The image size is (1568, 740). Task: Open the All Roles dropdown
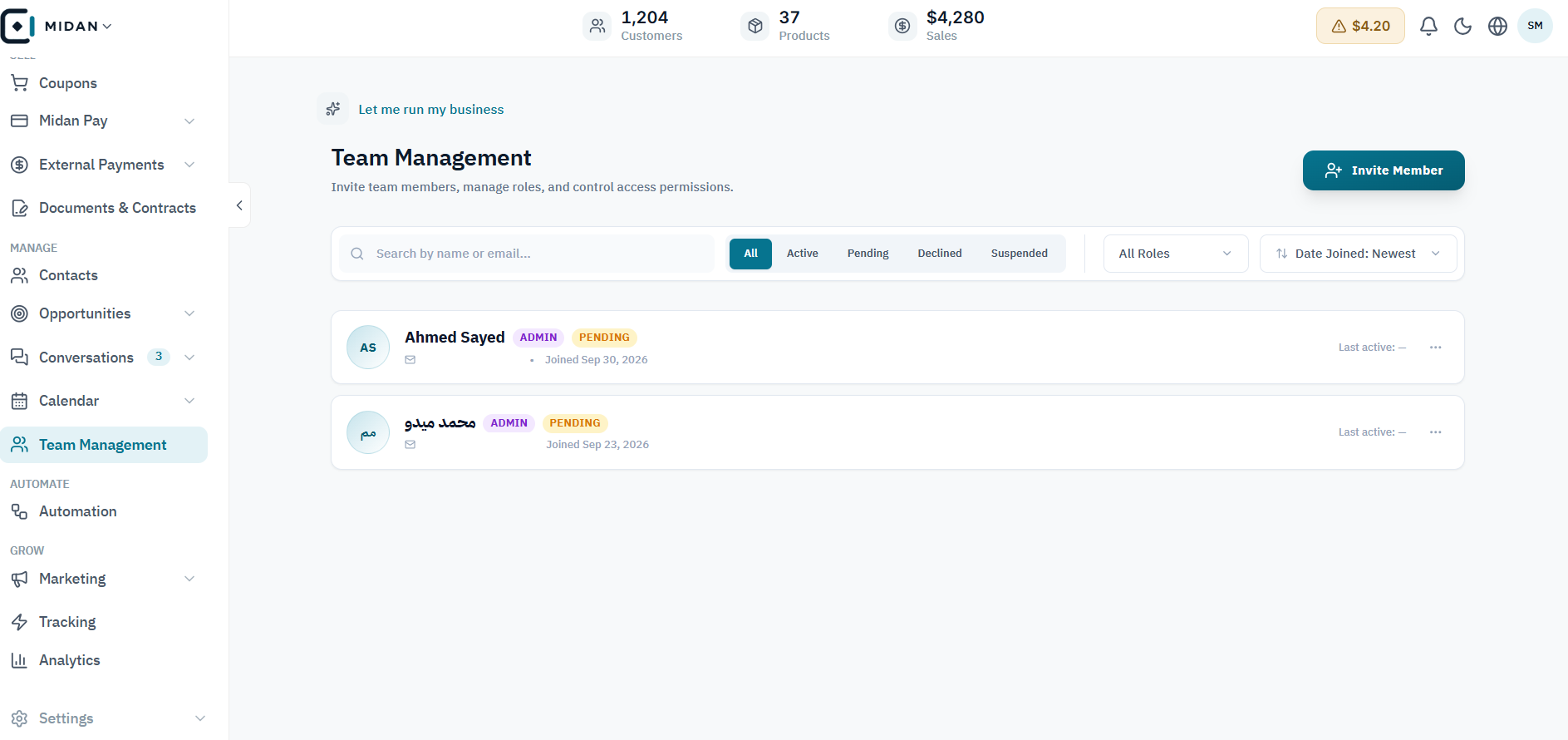tap(1176, 254)
